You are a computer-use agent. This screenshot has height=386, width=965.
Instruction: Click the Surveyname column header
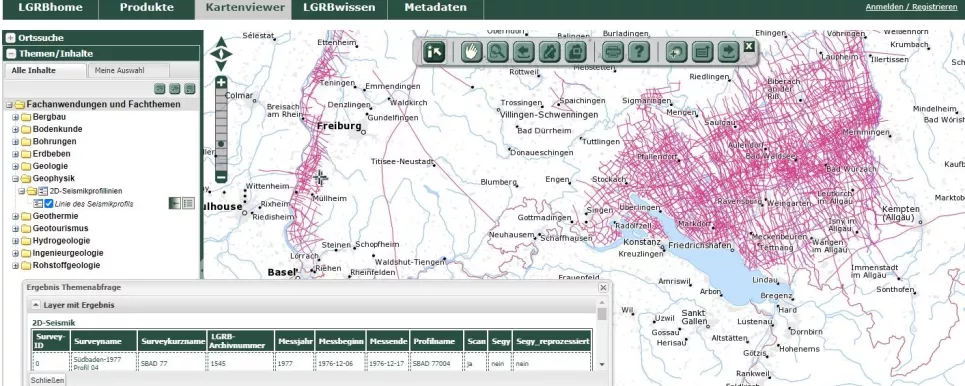(104, 340)
